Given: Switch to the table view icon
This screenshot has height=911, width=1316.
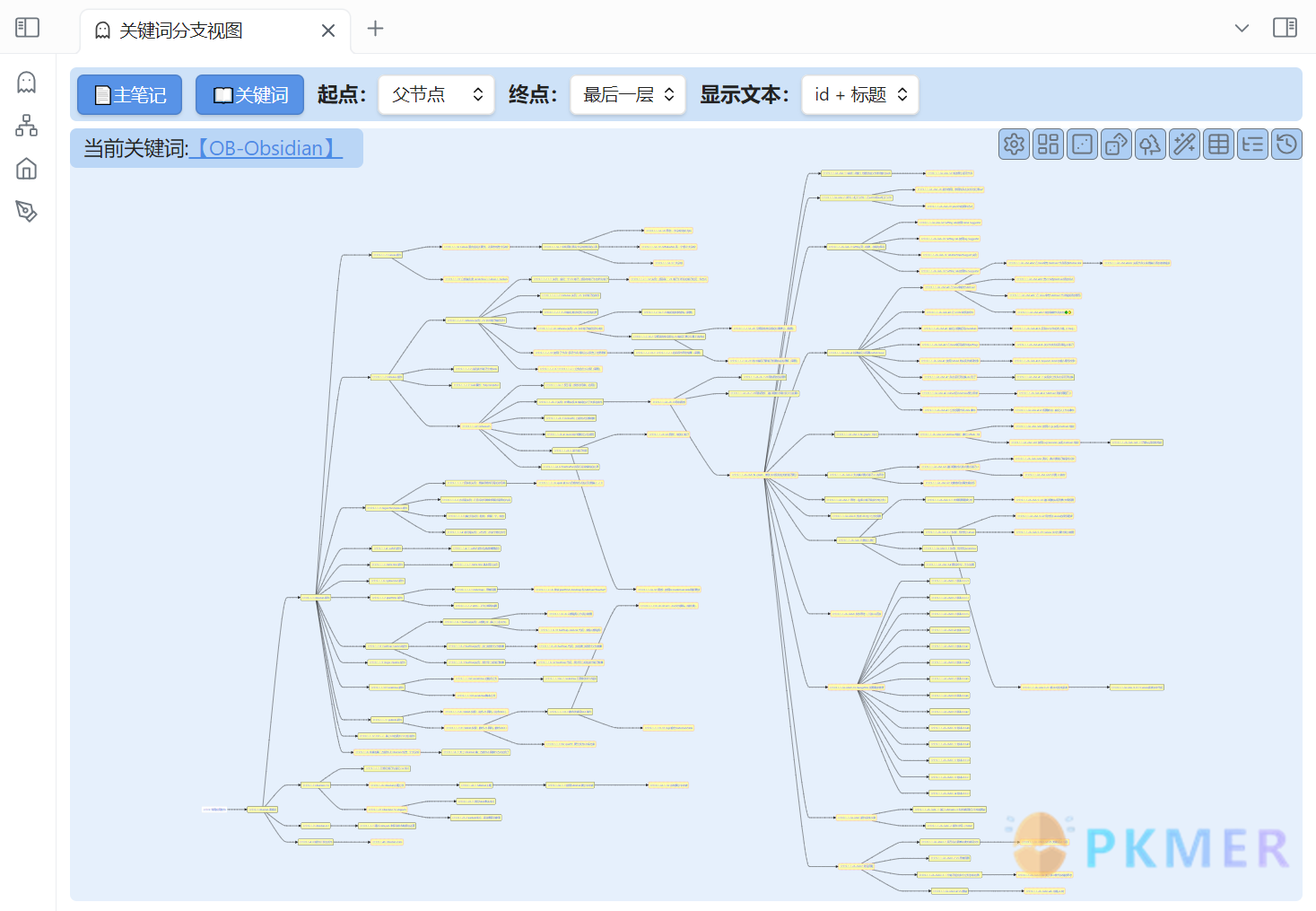Looking at the screenshot, I should (x=1218, y=145).
